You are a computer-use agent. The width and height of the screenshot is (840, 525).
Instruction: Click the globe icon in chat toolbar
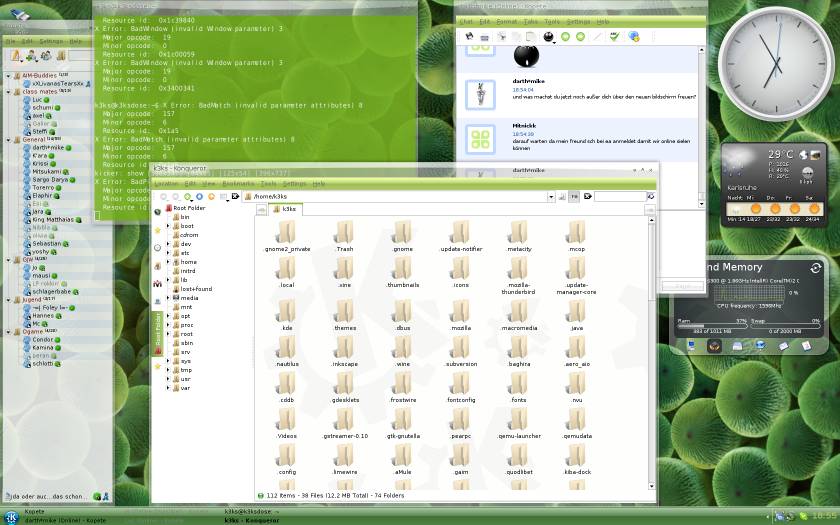pos(634,36)
